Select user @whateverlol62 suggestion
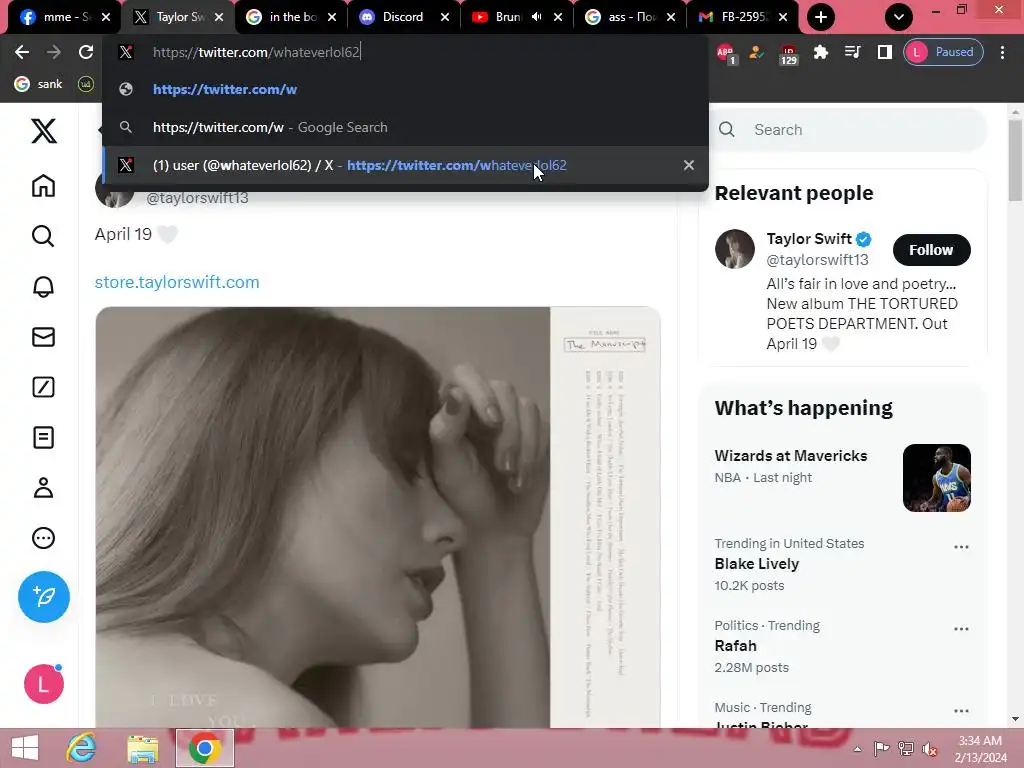Image resolution: width=1024 pixels, height=768 pixels. click(x=405, y=165)
